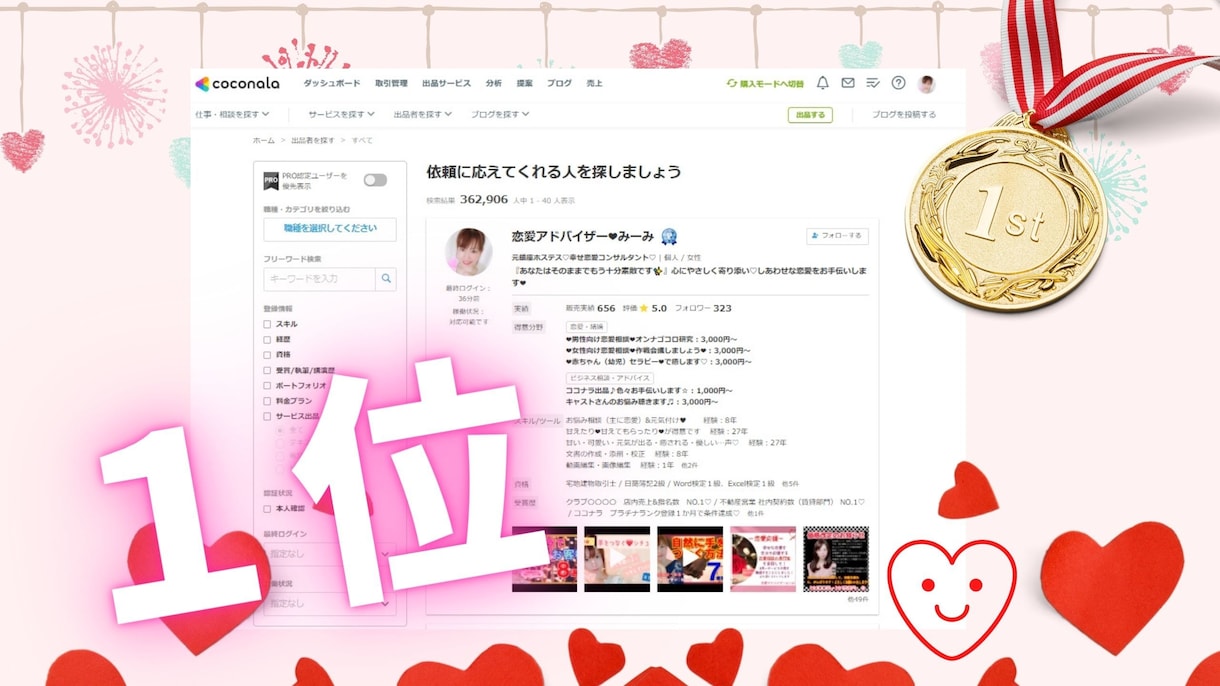Open the 最終ログイン 指定なし dropdown

330,554
